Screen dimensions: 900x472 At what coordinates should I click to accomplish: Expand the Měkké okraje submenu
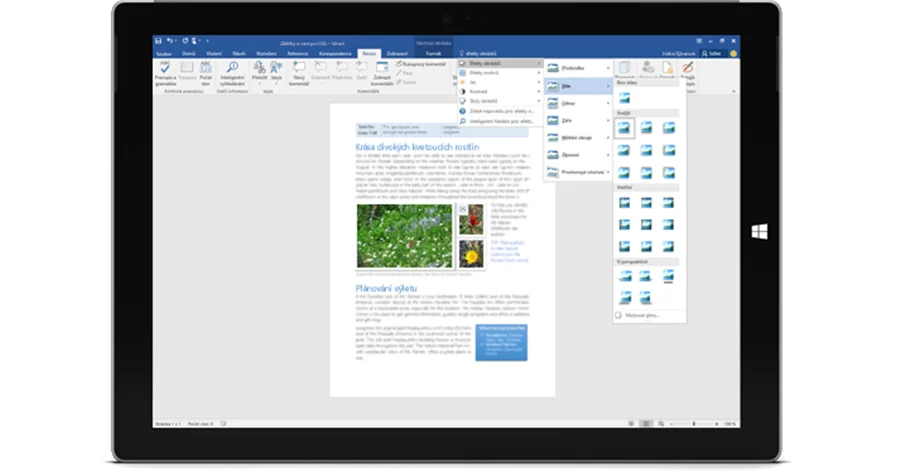(578, 138)
